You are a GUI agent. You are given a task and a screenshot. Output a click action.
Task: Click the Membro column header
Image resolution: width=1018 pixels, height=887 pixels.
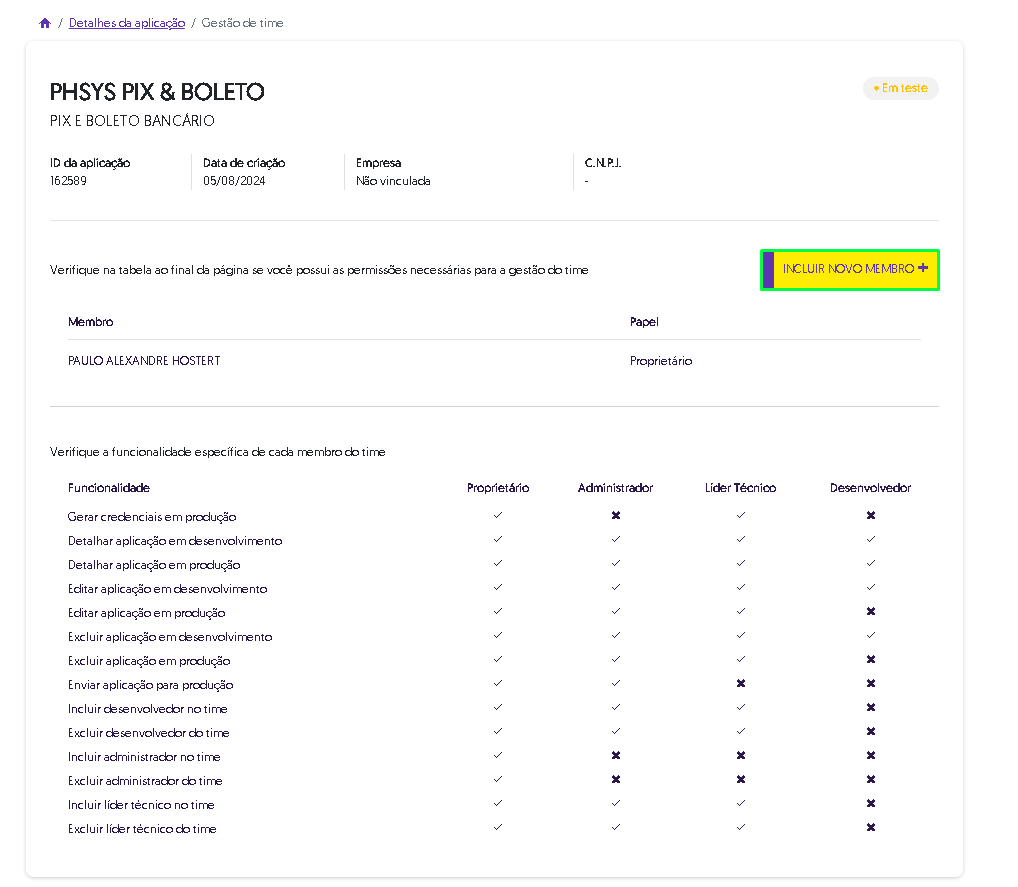[x=90, y=322]
